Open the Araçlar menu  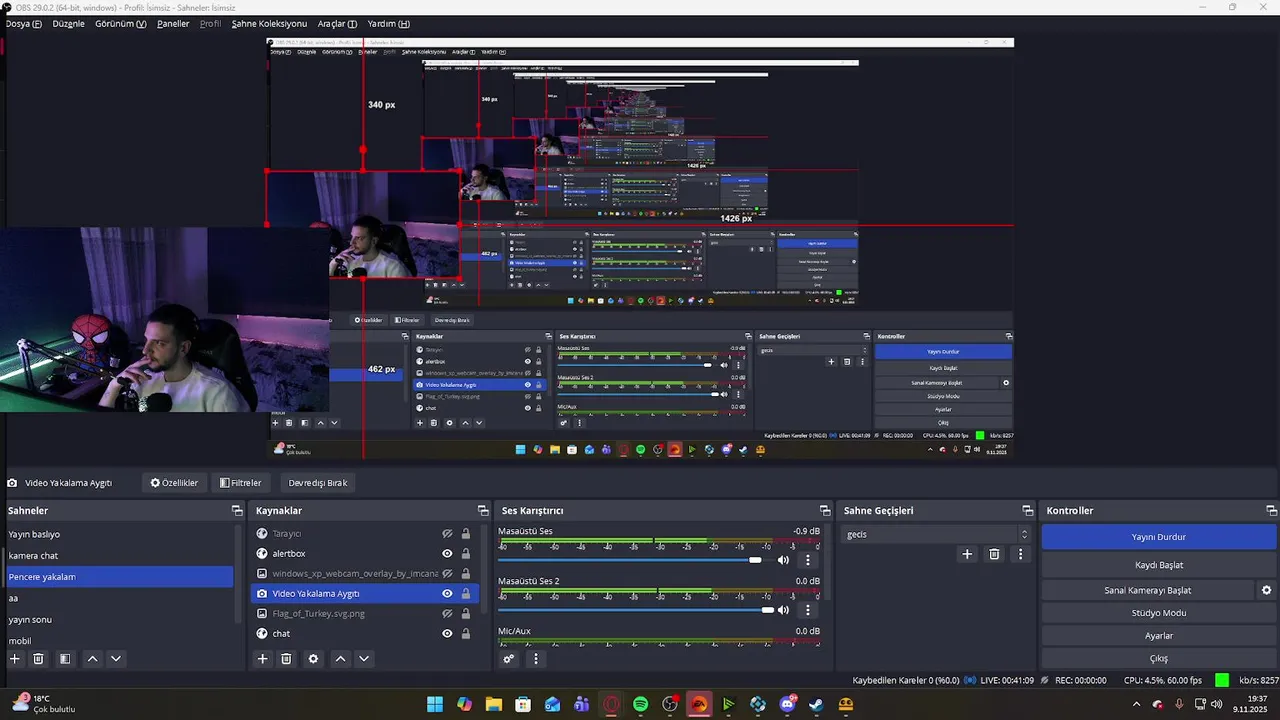(x=337, y=23)
